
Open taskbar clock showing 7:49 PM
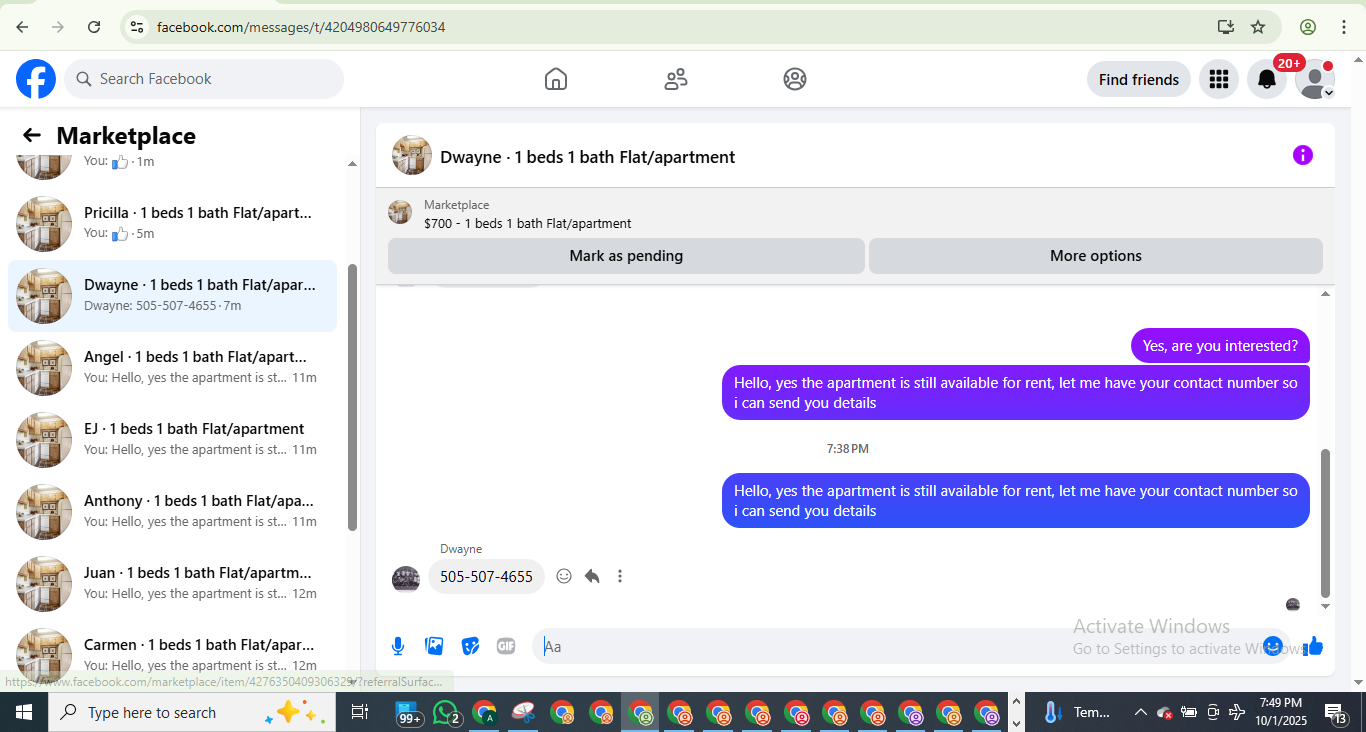pos(1280,712)
